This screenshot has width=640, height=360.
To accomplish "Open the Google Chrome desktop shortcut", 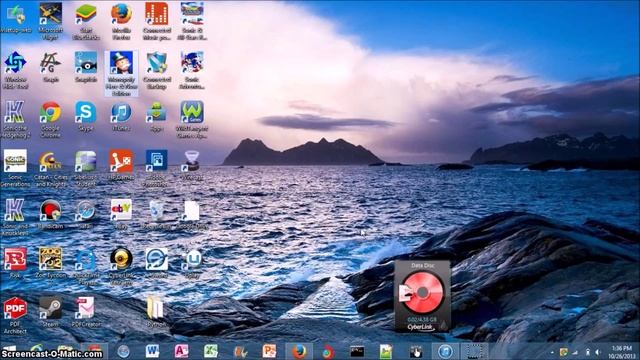I will coord(51,119).
